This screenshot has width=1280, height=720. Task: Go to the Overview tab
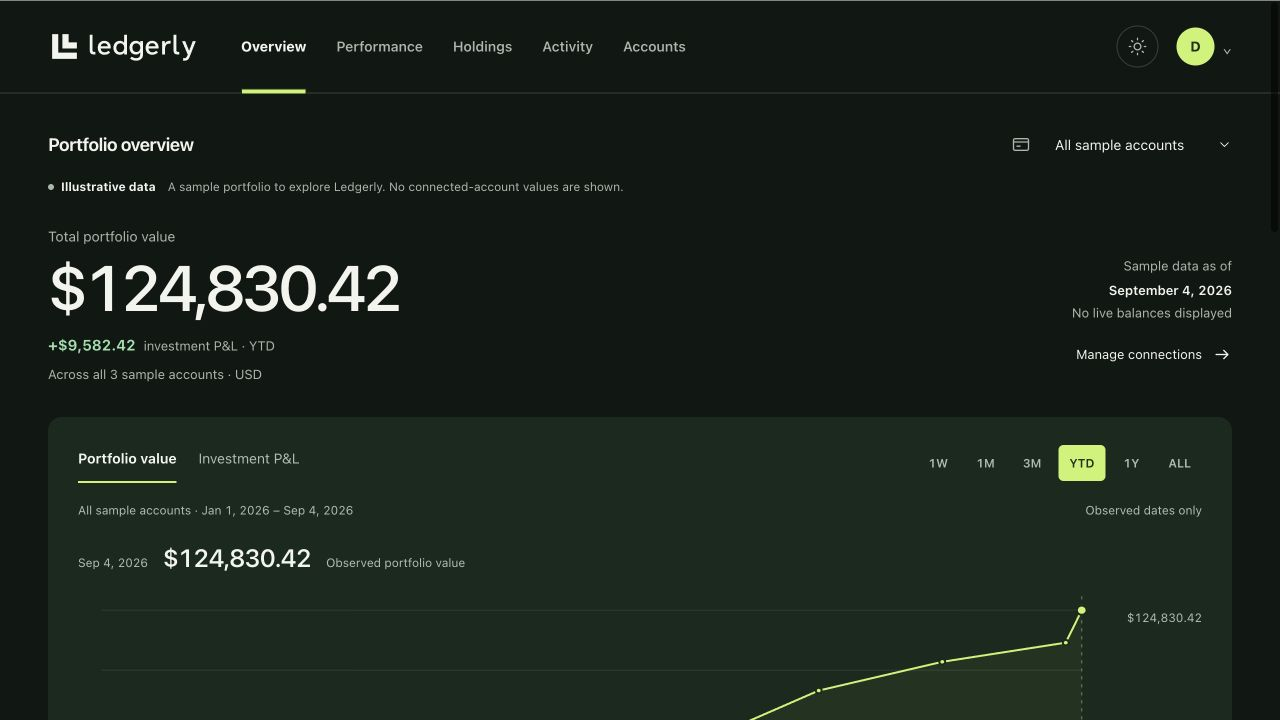coord(273,47)
